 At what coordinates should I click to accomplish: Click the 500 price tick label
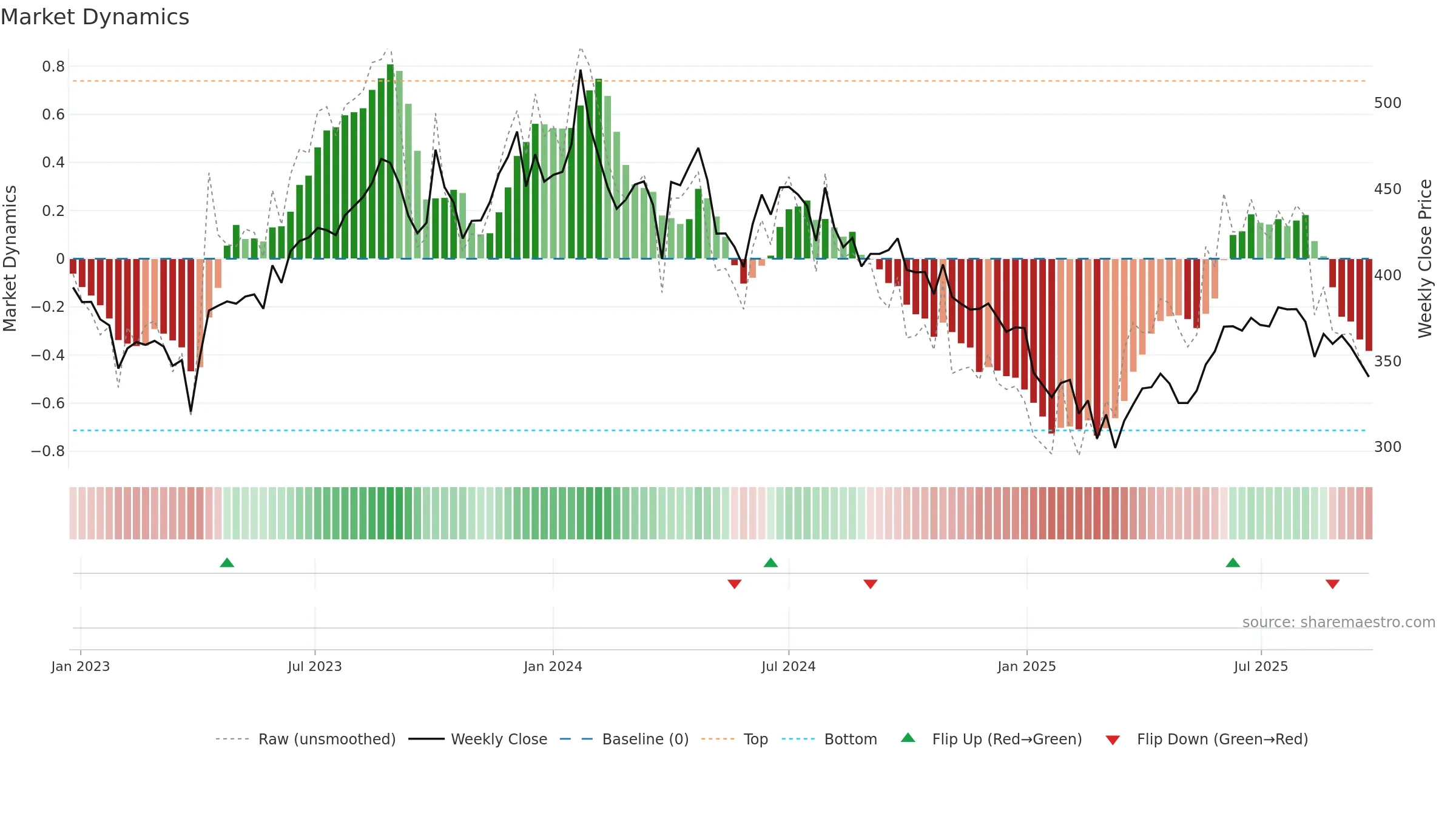coord(1388,103)
